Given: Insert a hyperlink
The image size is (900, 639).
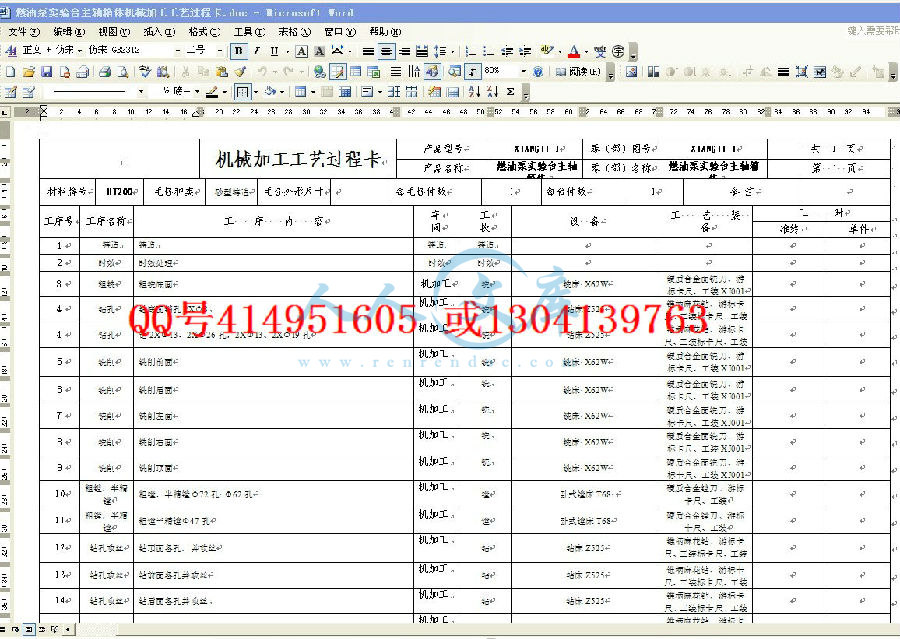Looking at the screenshot, I should click(x=320, y=72).
